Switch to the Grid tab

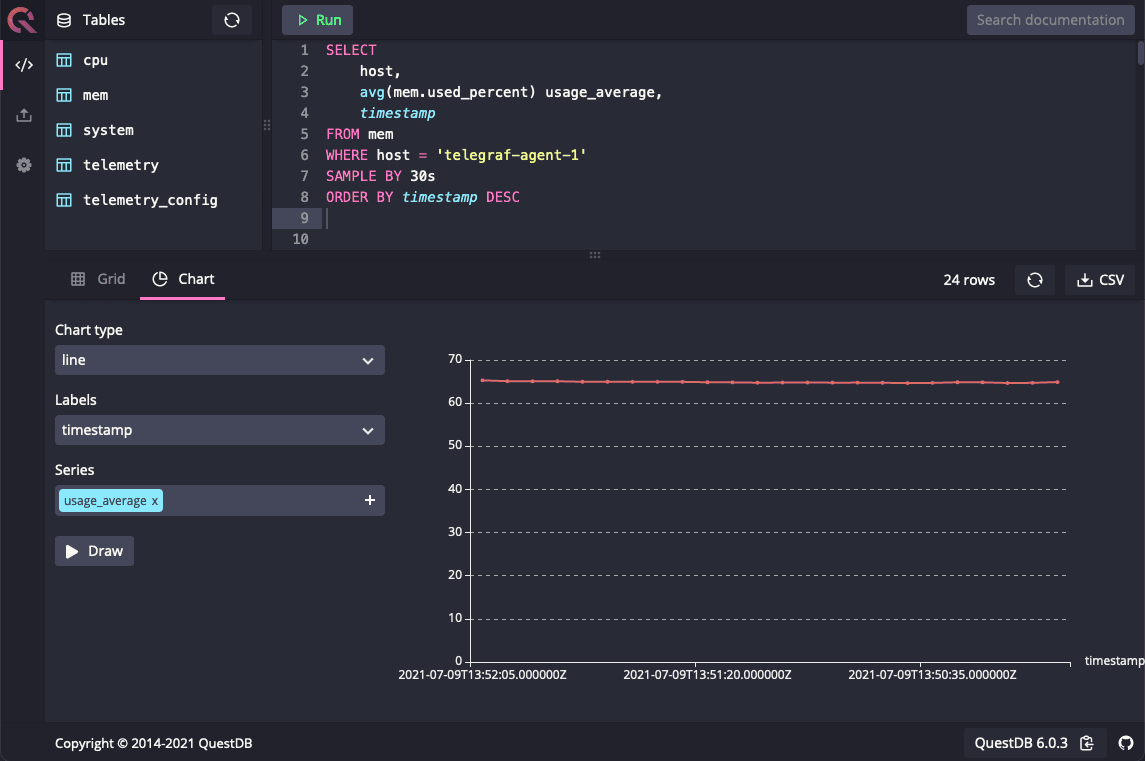coord(98,279)
